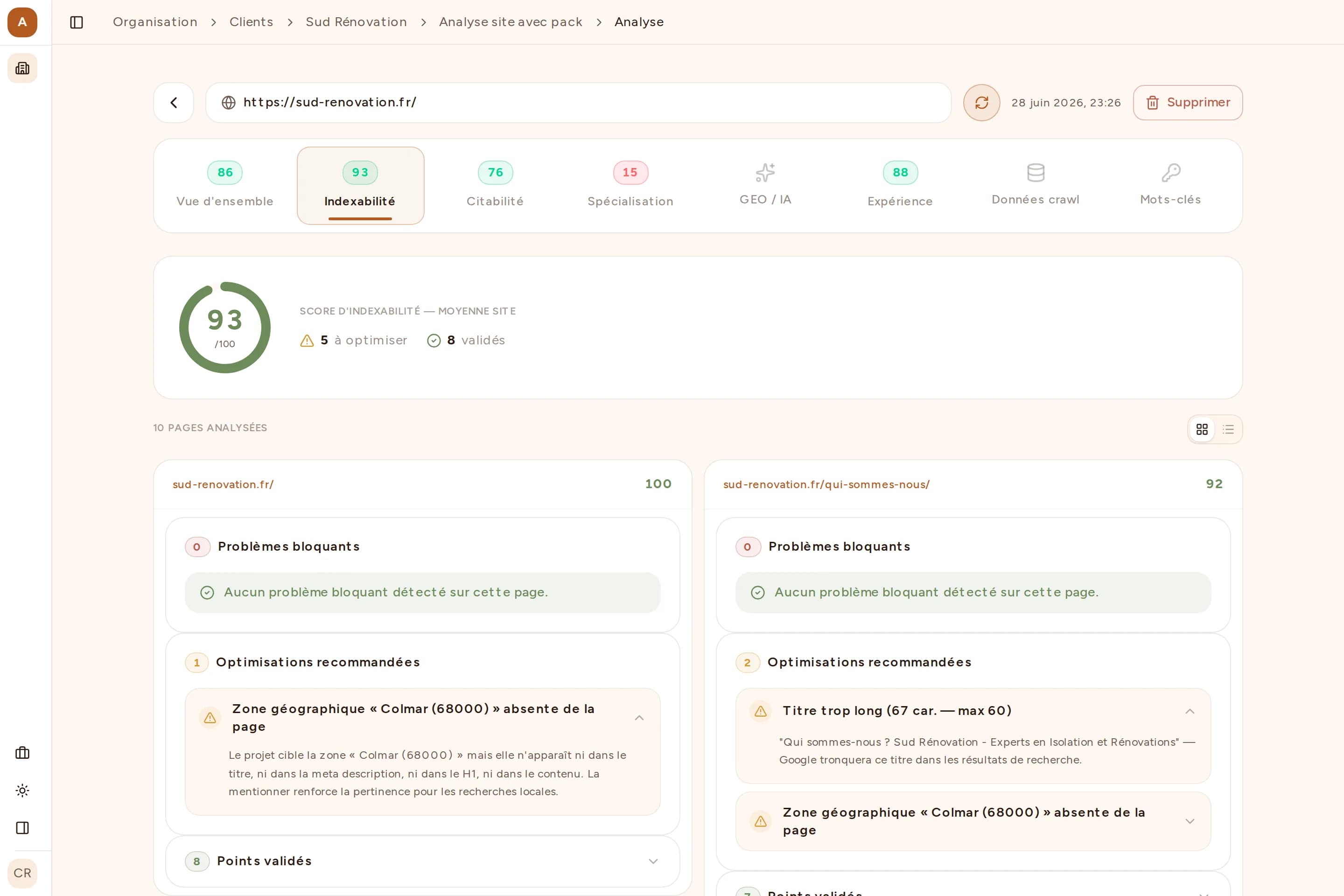This screenshot has width=1344, height=896.
Task: Click the Supprimer button
Action: pos(1187,102)
